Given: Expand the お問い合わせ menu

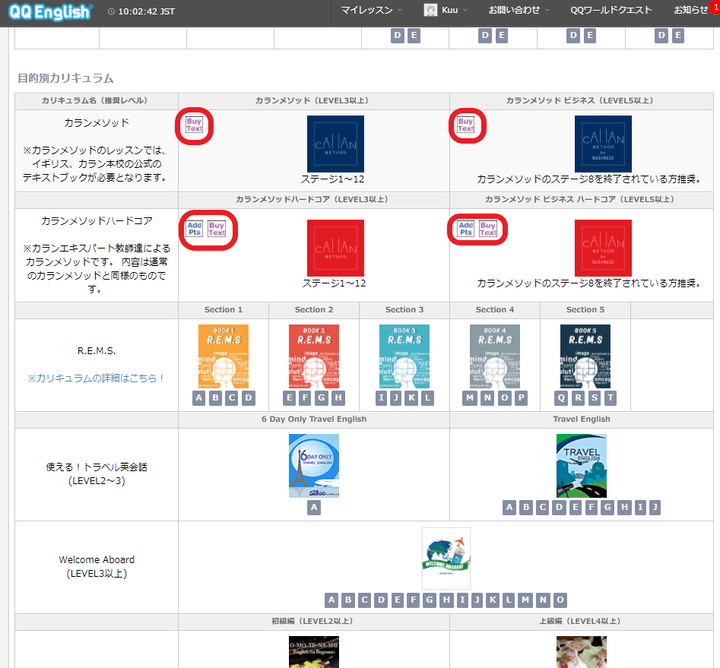Looking at the screenshot, I should 518,10.
